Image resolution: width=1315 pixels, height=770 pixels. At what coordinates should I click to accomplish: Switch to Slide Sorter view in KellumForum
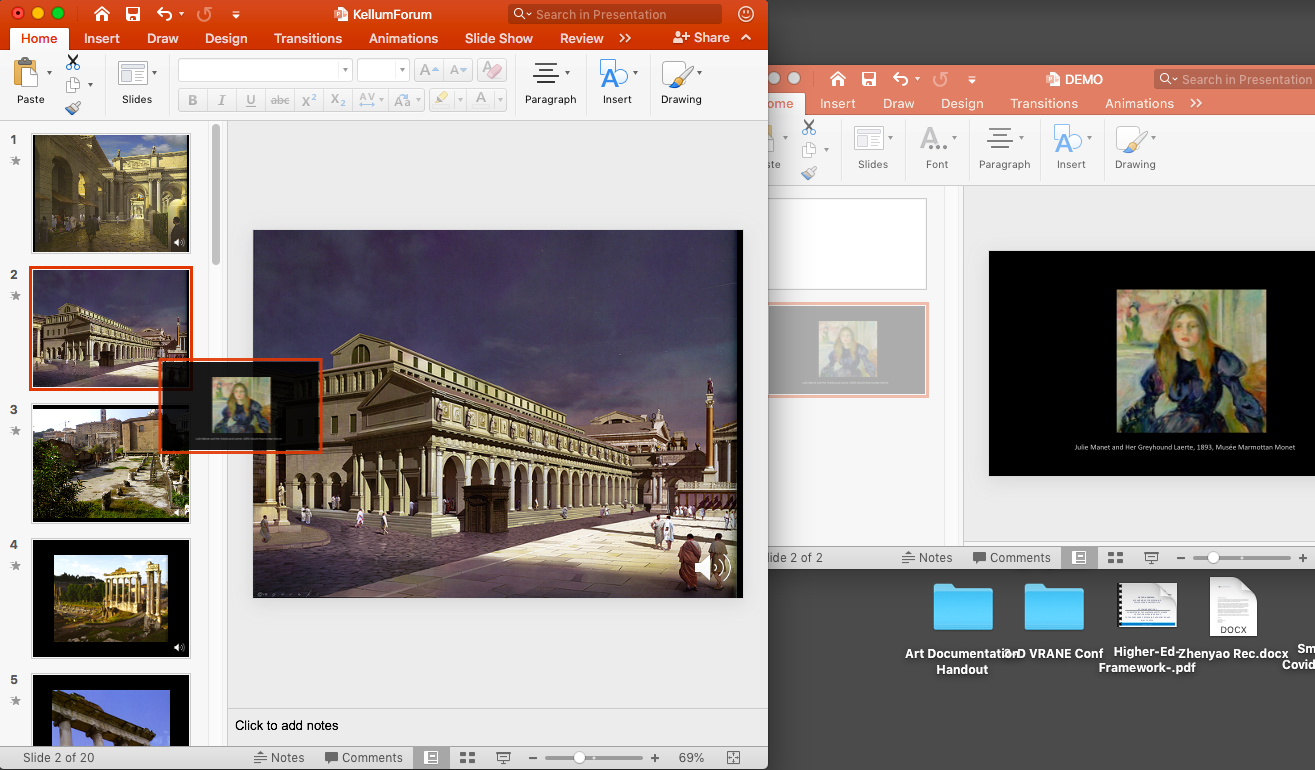click(467, 758)
